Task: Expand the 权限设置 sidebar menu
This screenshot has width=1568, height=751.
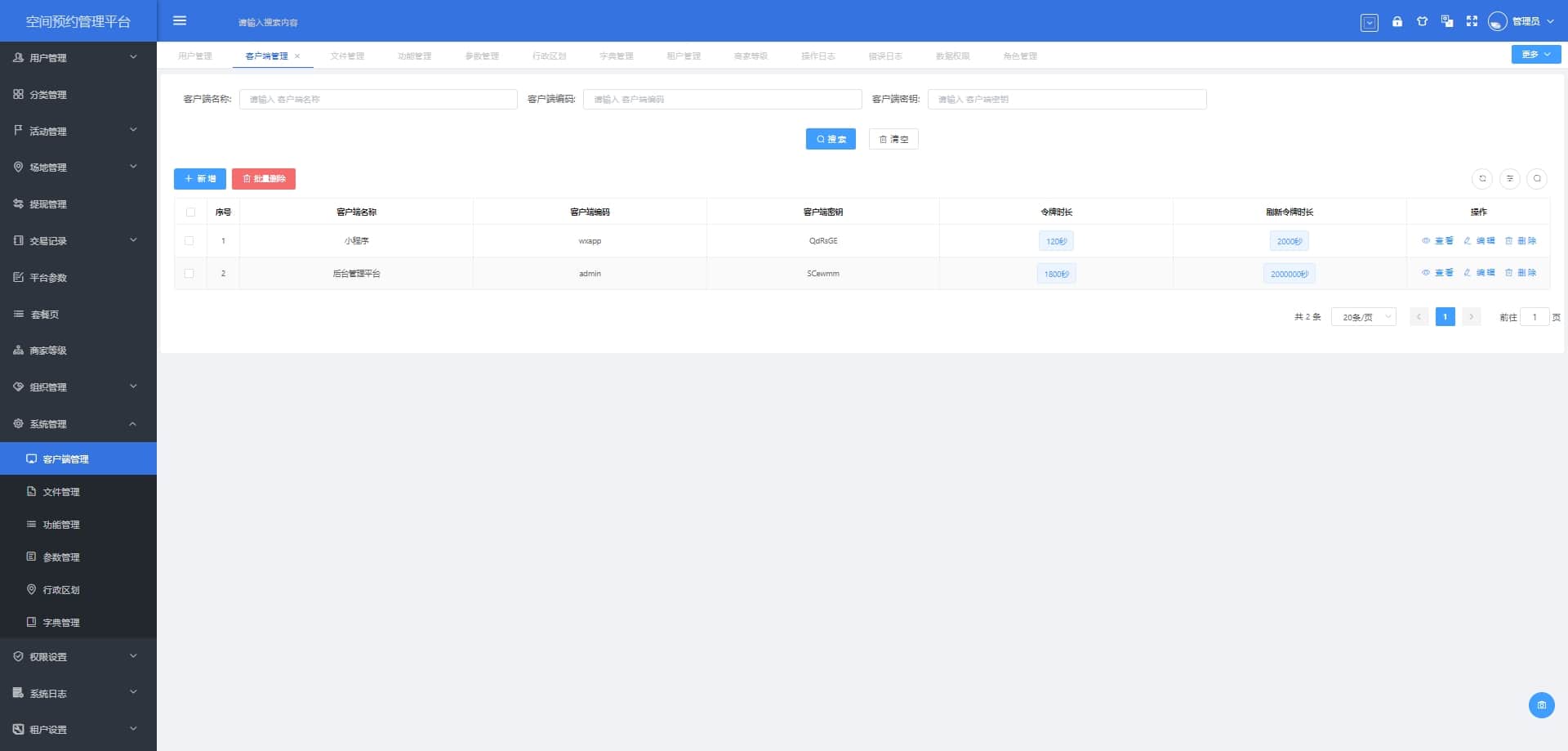Action: point(78,656)
